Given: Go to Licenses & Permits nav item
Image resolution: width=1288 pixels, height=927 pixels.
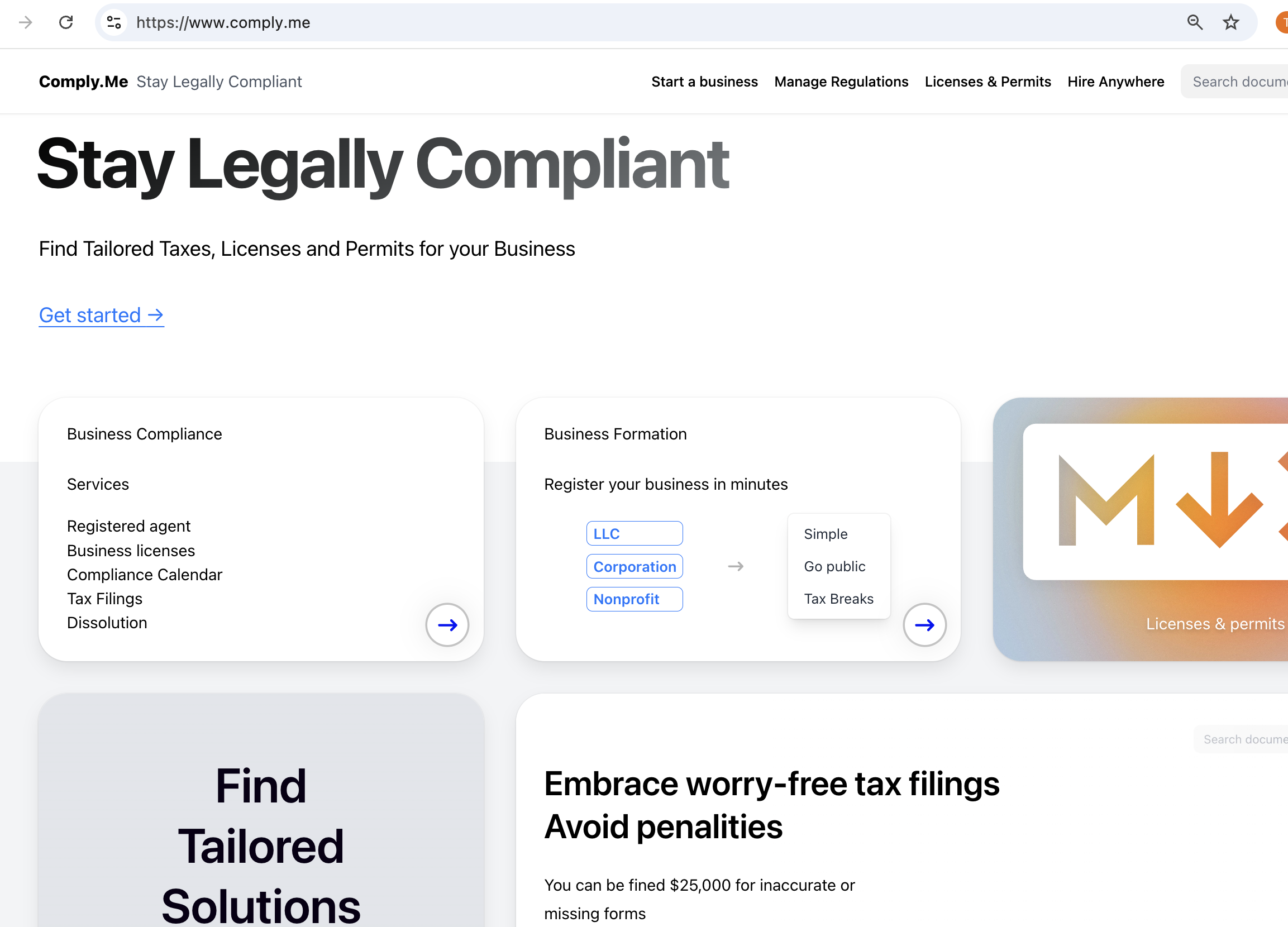Looking at the screenshot, I should (x=988, y=82).
